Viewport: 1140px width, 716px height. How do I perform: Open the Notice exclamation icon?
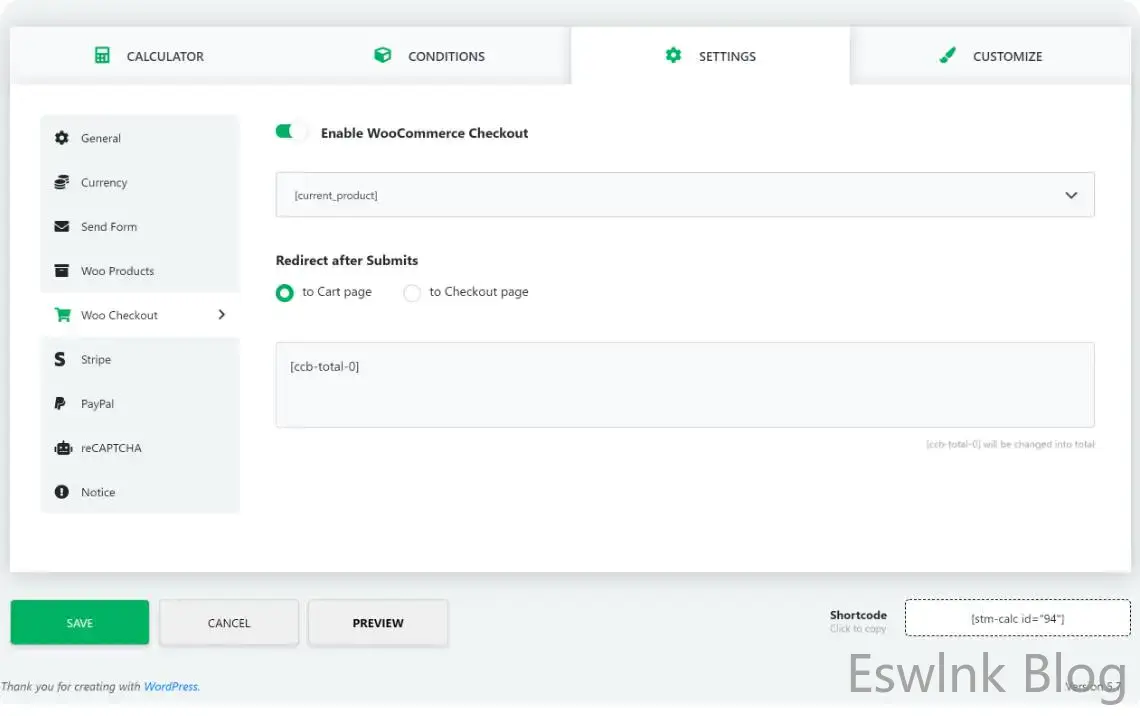click(62, 492)
